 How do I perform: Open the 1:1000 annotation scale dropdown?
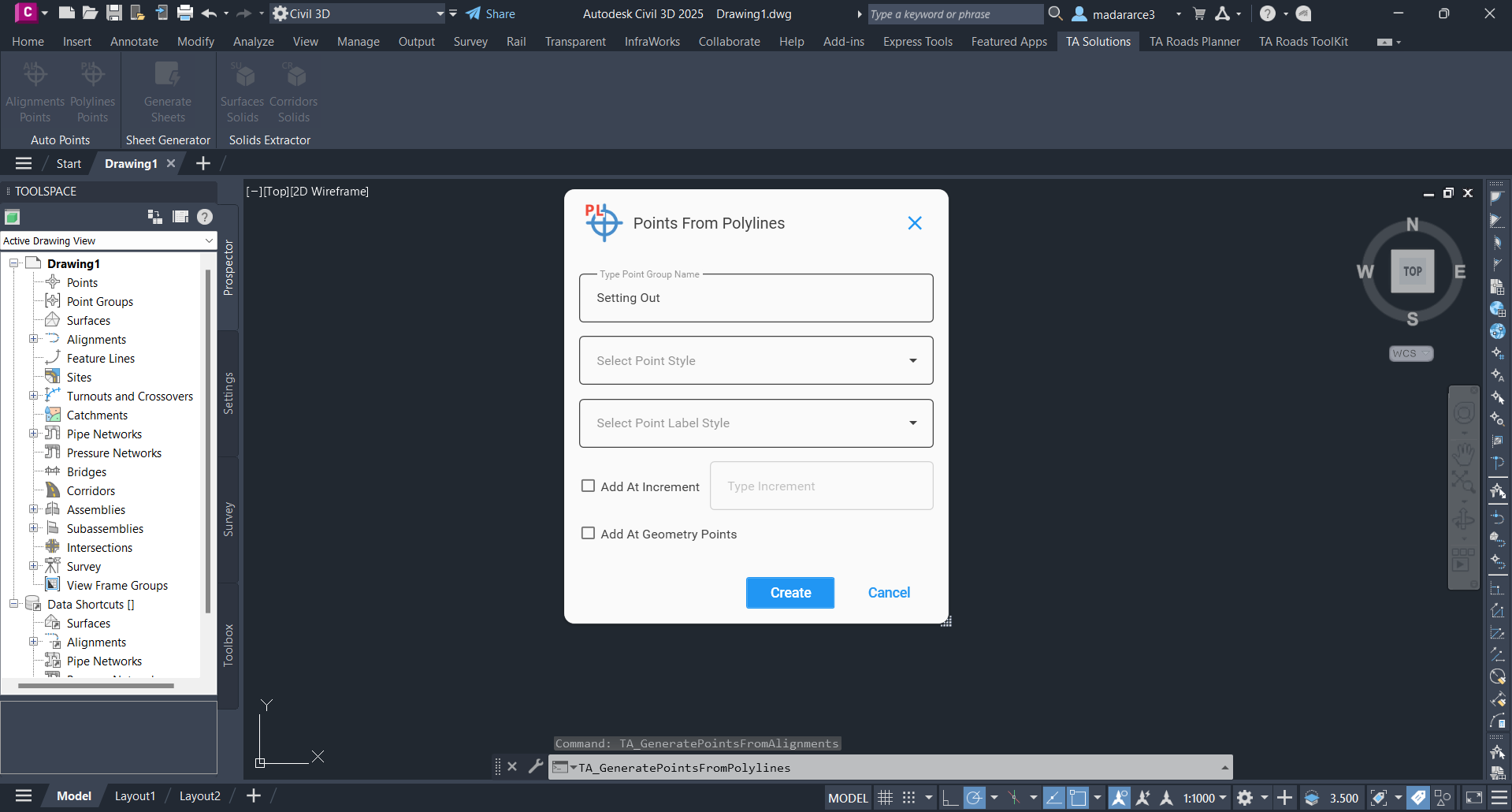(1205, 798)
